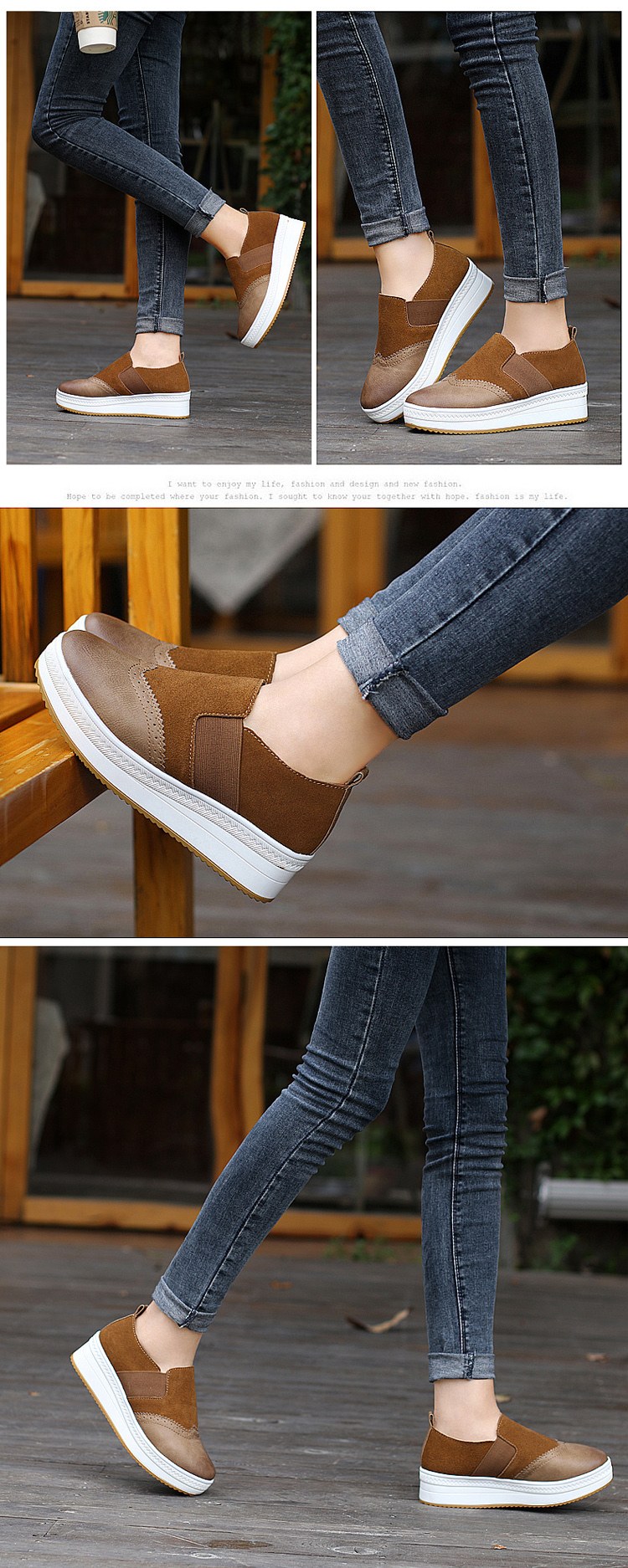Click the Starbucks coffee cup in top-left photo
This screenshot has height=1568, width=628.
tap(95, 31)
